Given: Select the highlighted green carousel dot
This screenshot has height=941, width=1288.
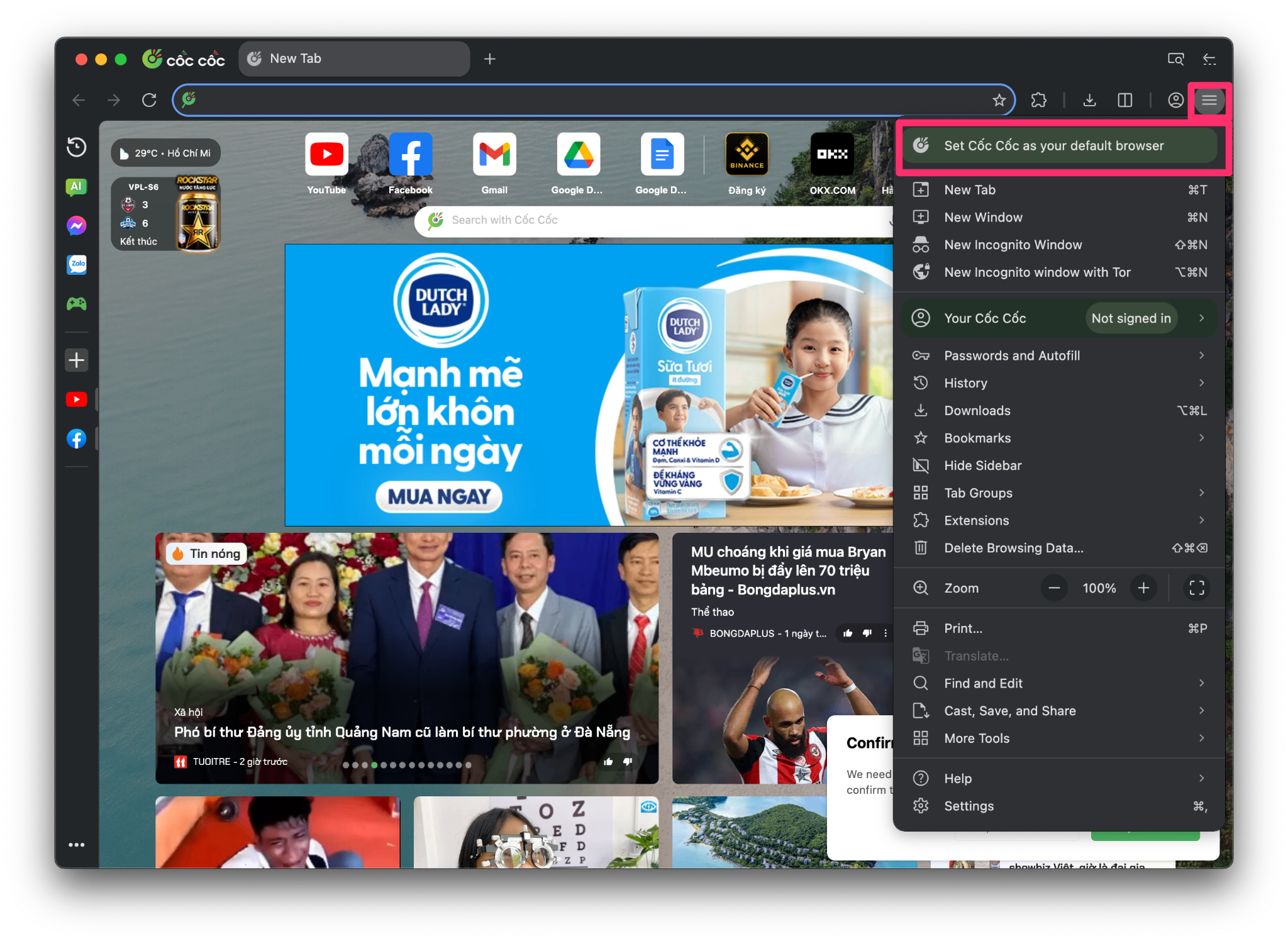Looking at the screenshot, I should coord(374,765).
